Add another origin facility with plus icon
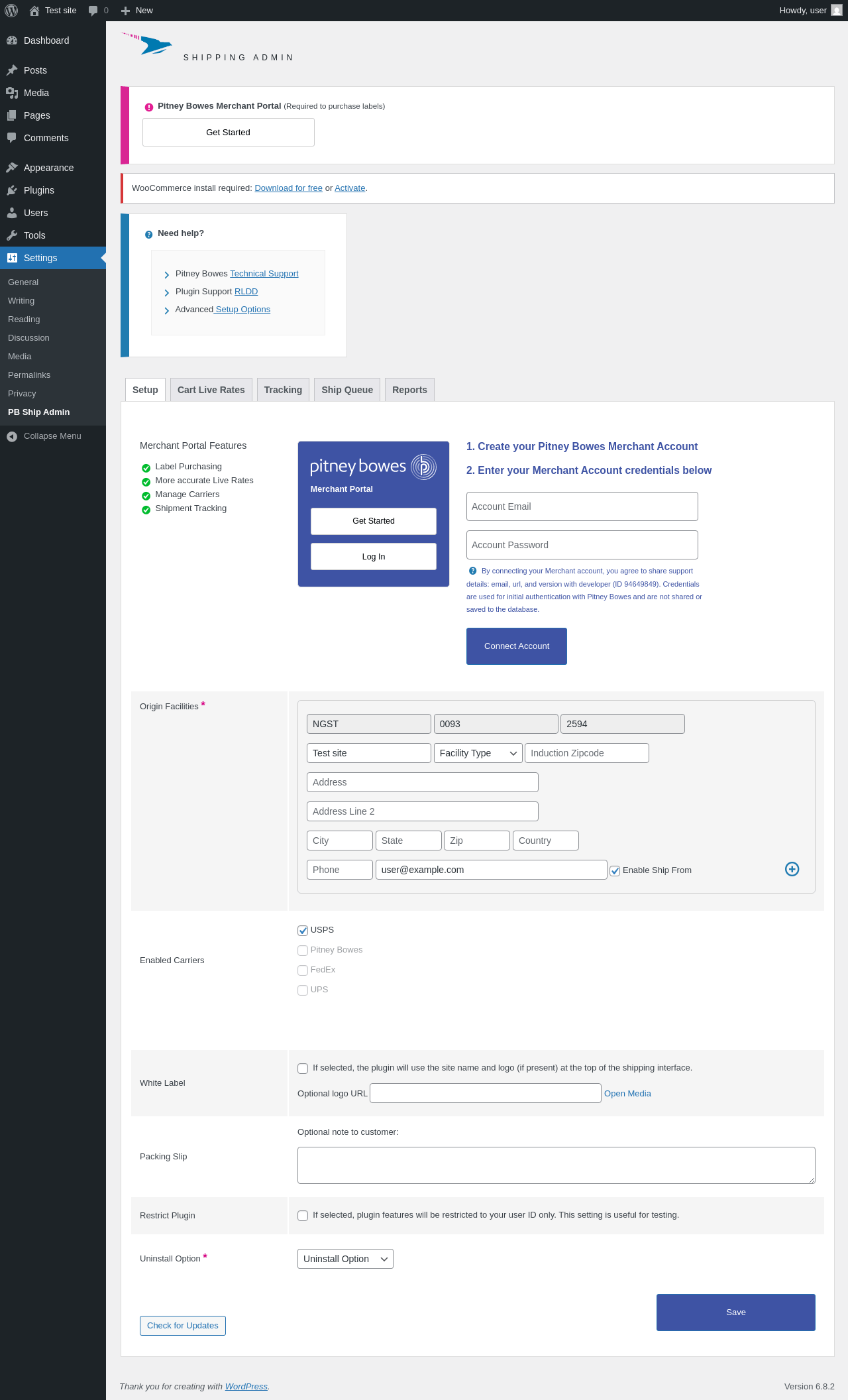Image resolution: width=848 pixels, height=1400 pixels. point(792,869)
